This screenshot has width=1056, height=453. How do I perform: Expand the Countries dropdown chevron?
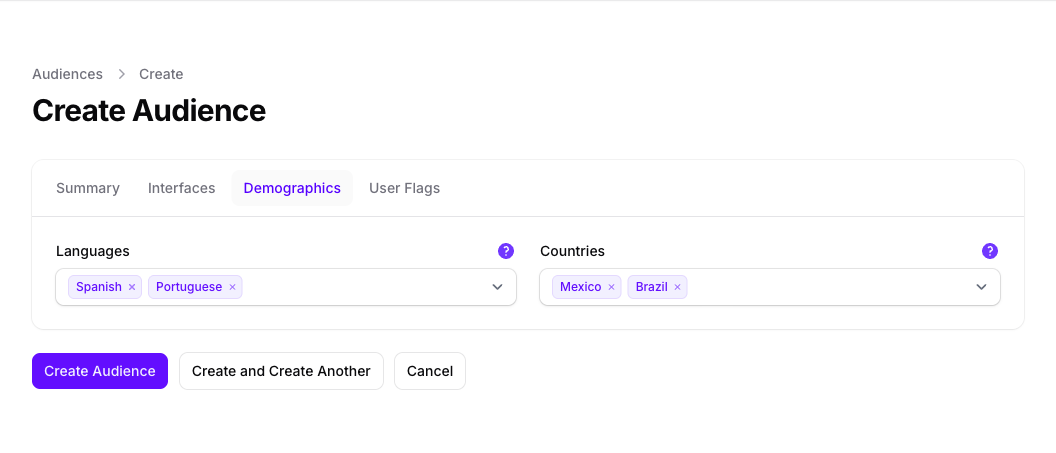tap(981, 287)
